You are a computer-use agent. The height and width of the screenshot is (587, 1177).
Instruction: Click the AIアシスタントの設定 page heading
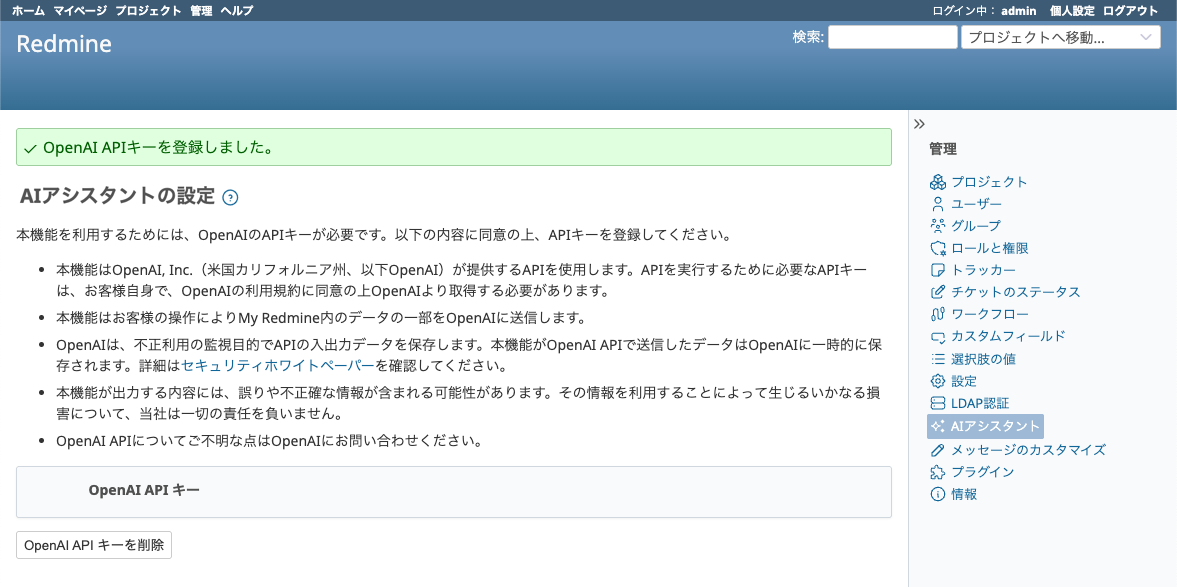(117, 196)
